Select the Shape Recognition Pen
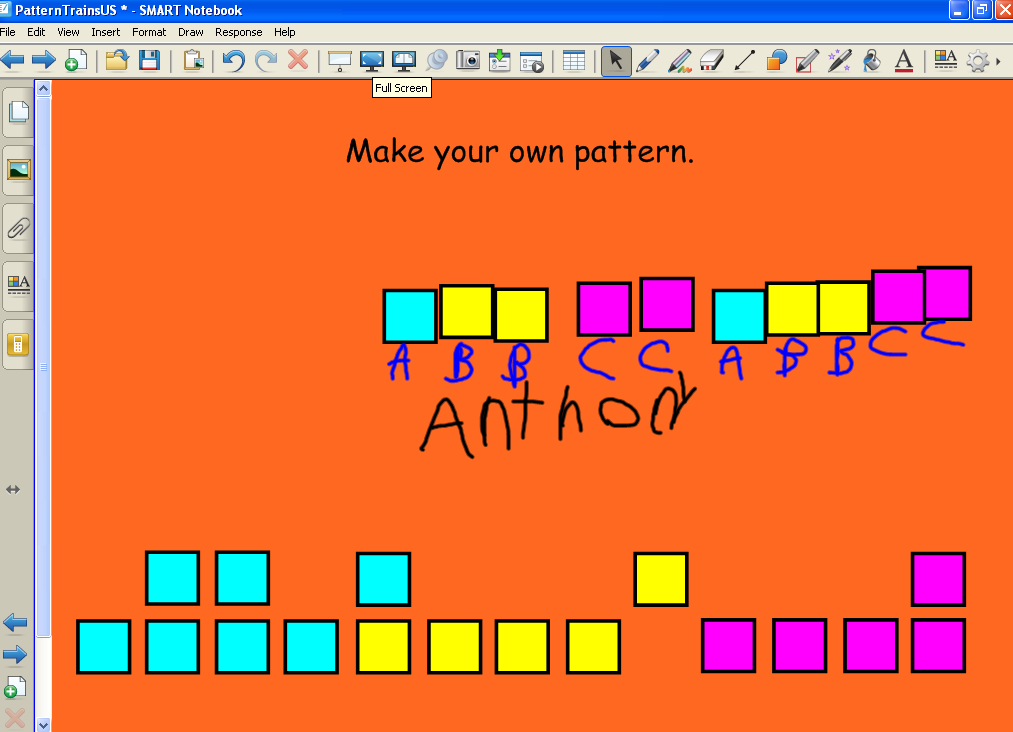1013x732 pixels. point(808,61)
